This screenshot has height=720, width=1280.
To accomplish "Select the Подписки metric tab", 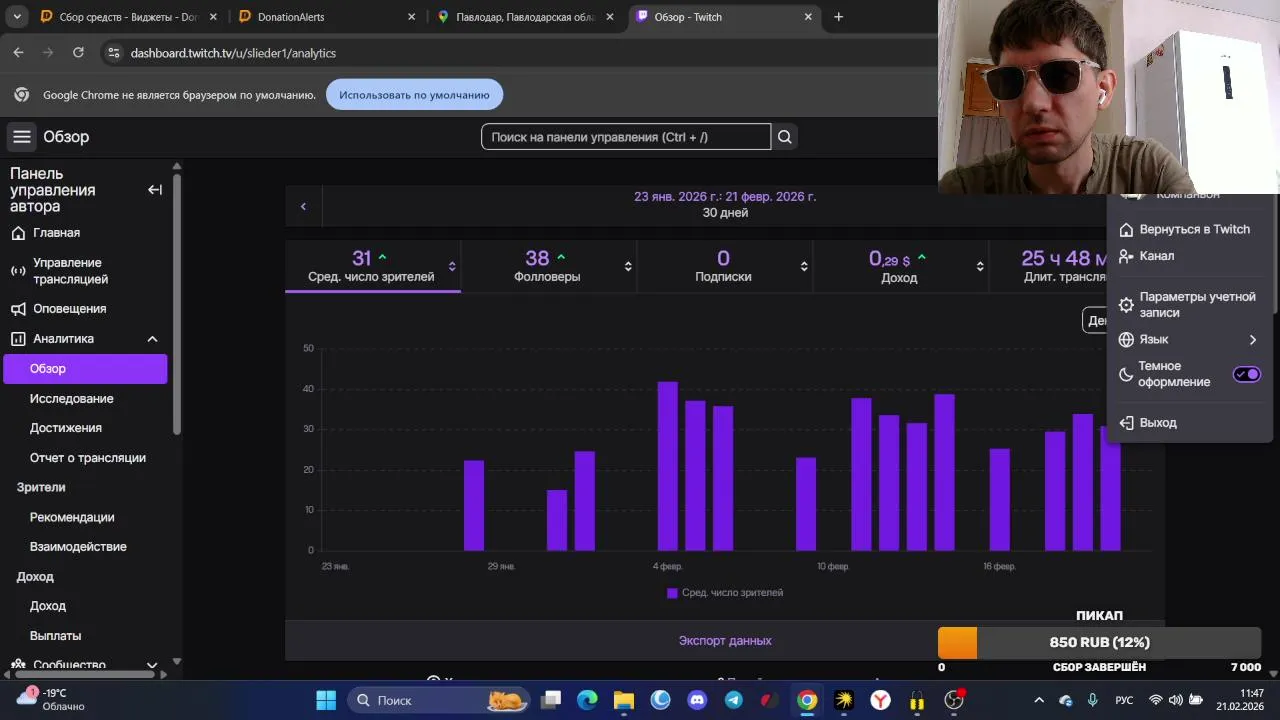I will coord(723,266).
